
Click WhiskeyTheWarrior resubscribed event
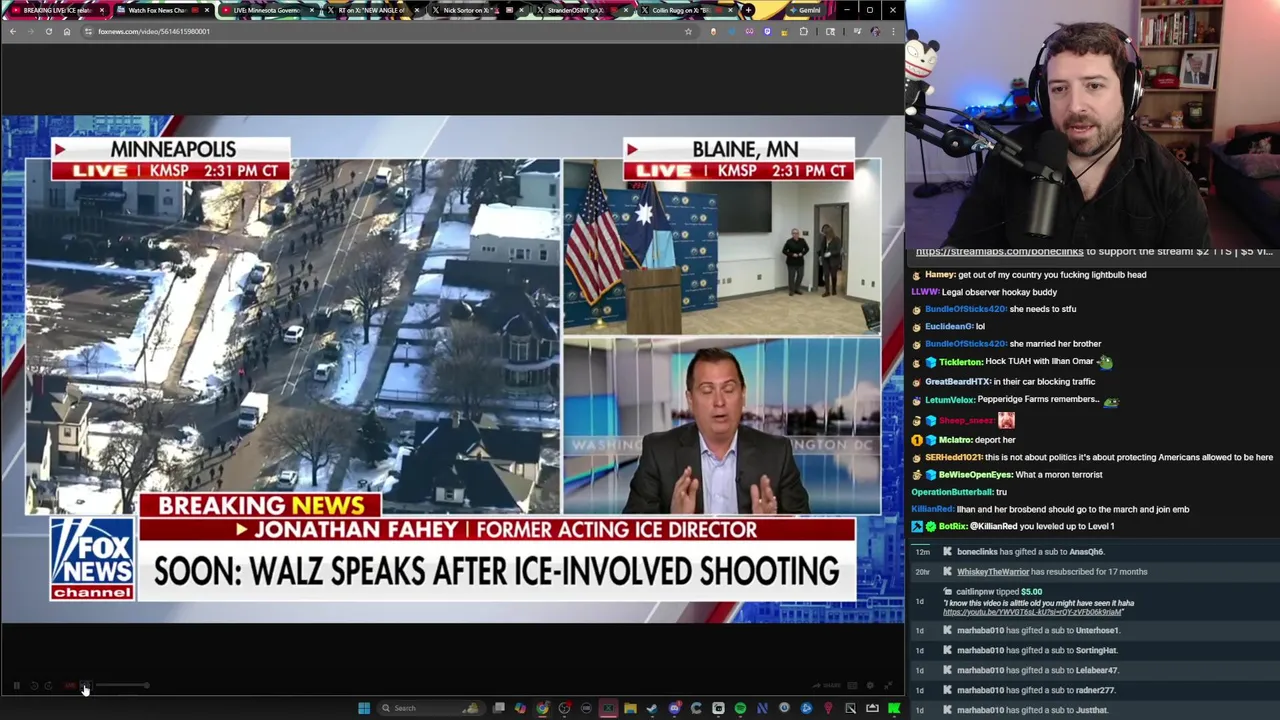1052,572
